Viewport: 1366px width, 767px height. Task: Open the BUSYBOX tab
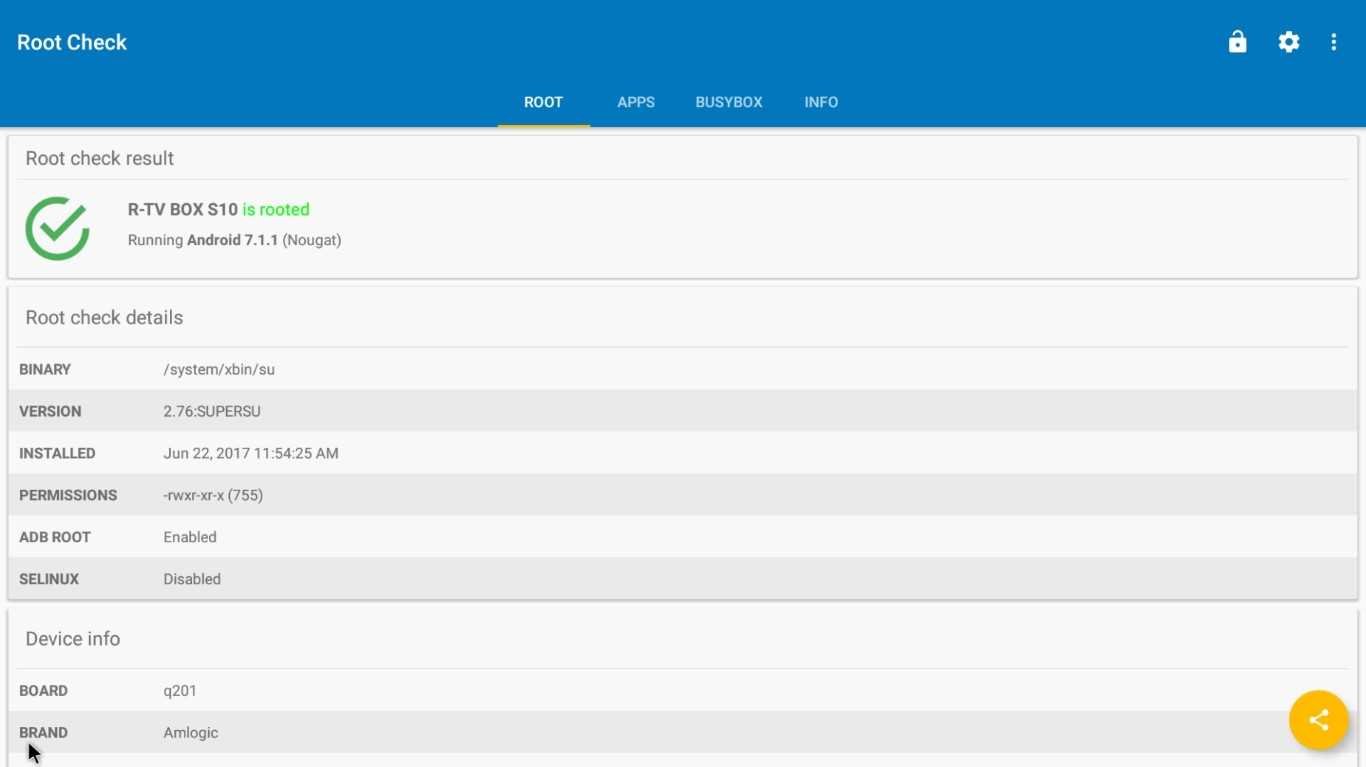click(x=729, y=102)
